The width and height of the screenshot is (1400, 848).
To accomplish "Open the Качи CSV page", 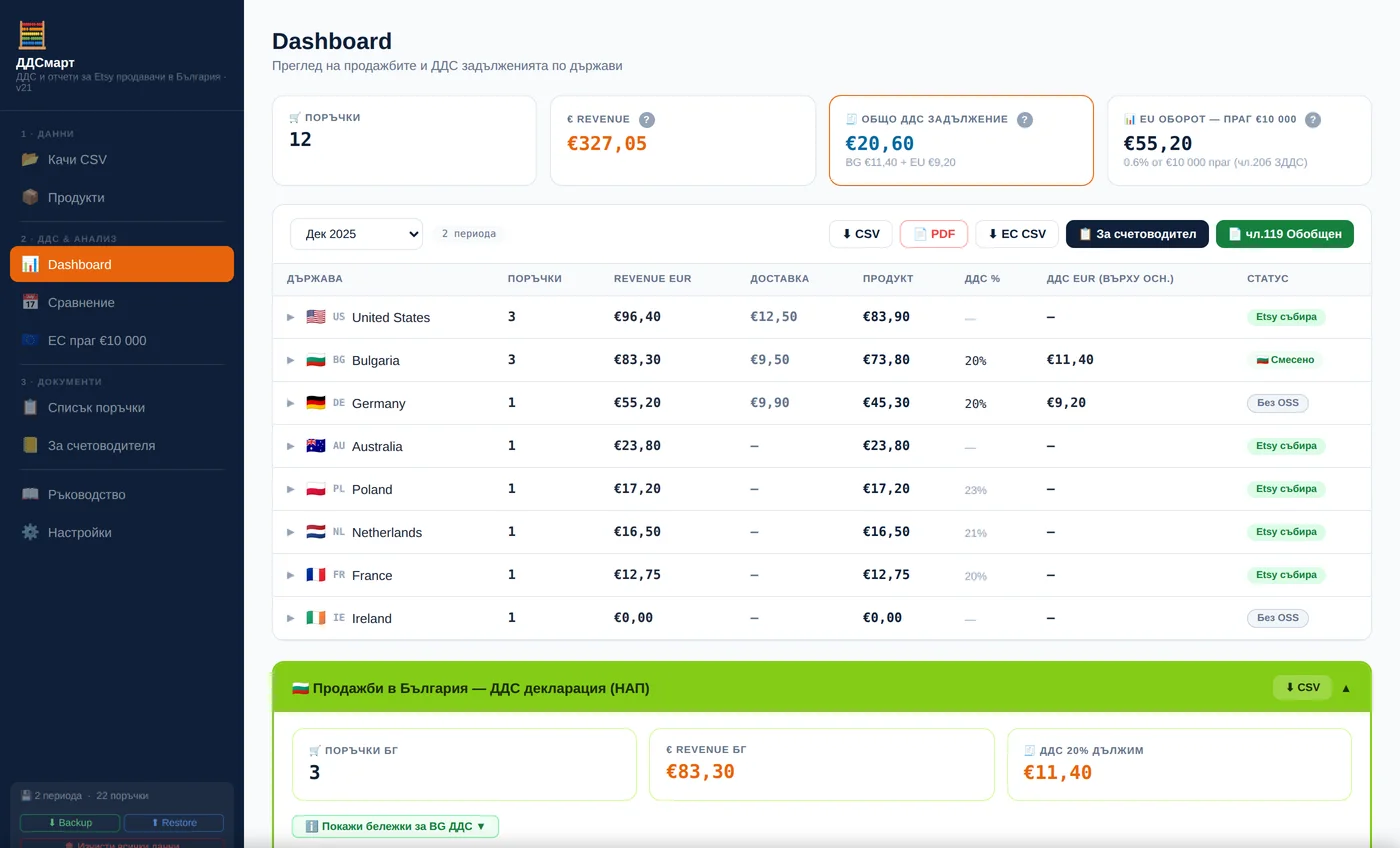I will click(x=122, y=159).
